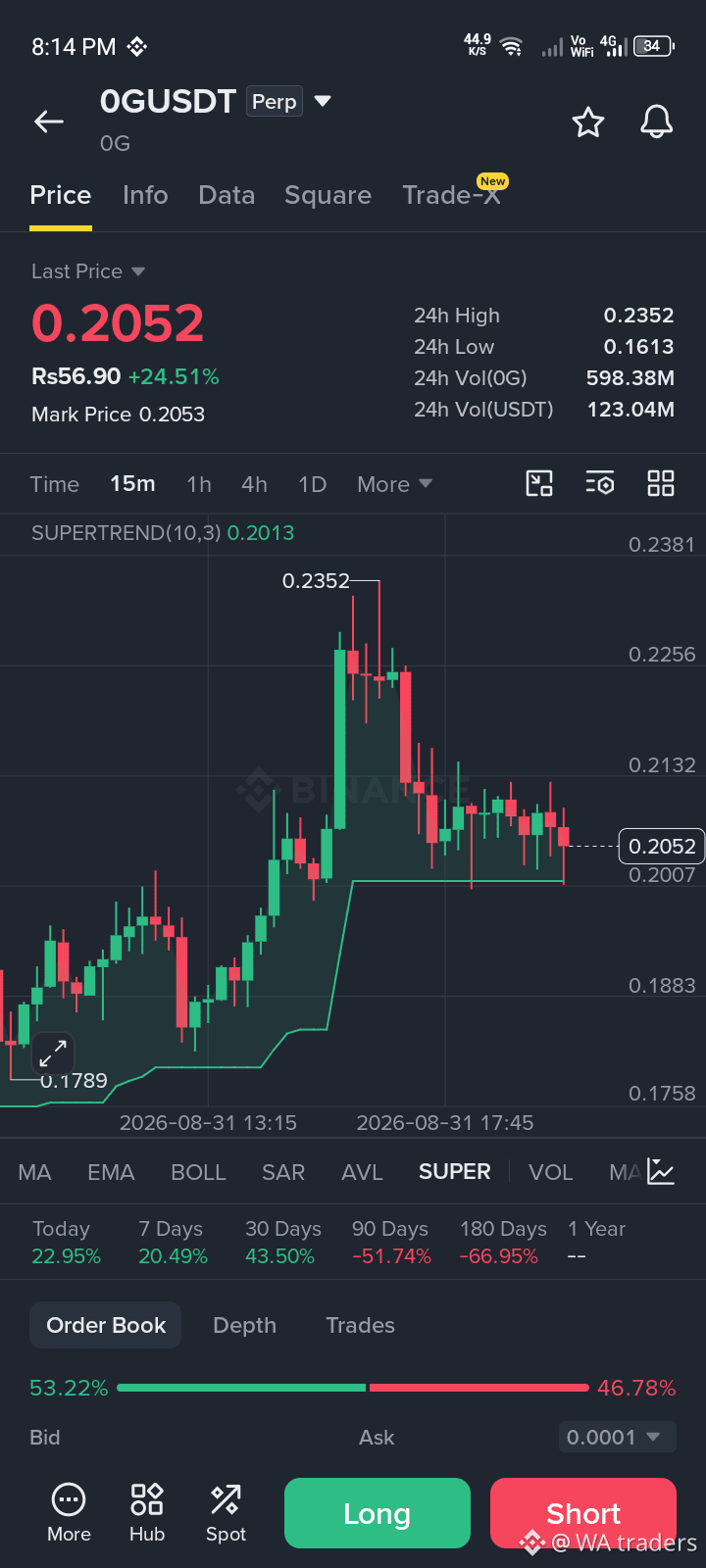Tap the Wi-Fi status icon
This screenshot has height=1568, width=706.
click(511, 46)
